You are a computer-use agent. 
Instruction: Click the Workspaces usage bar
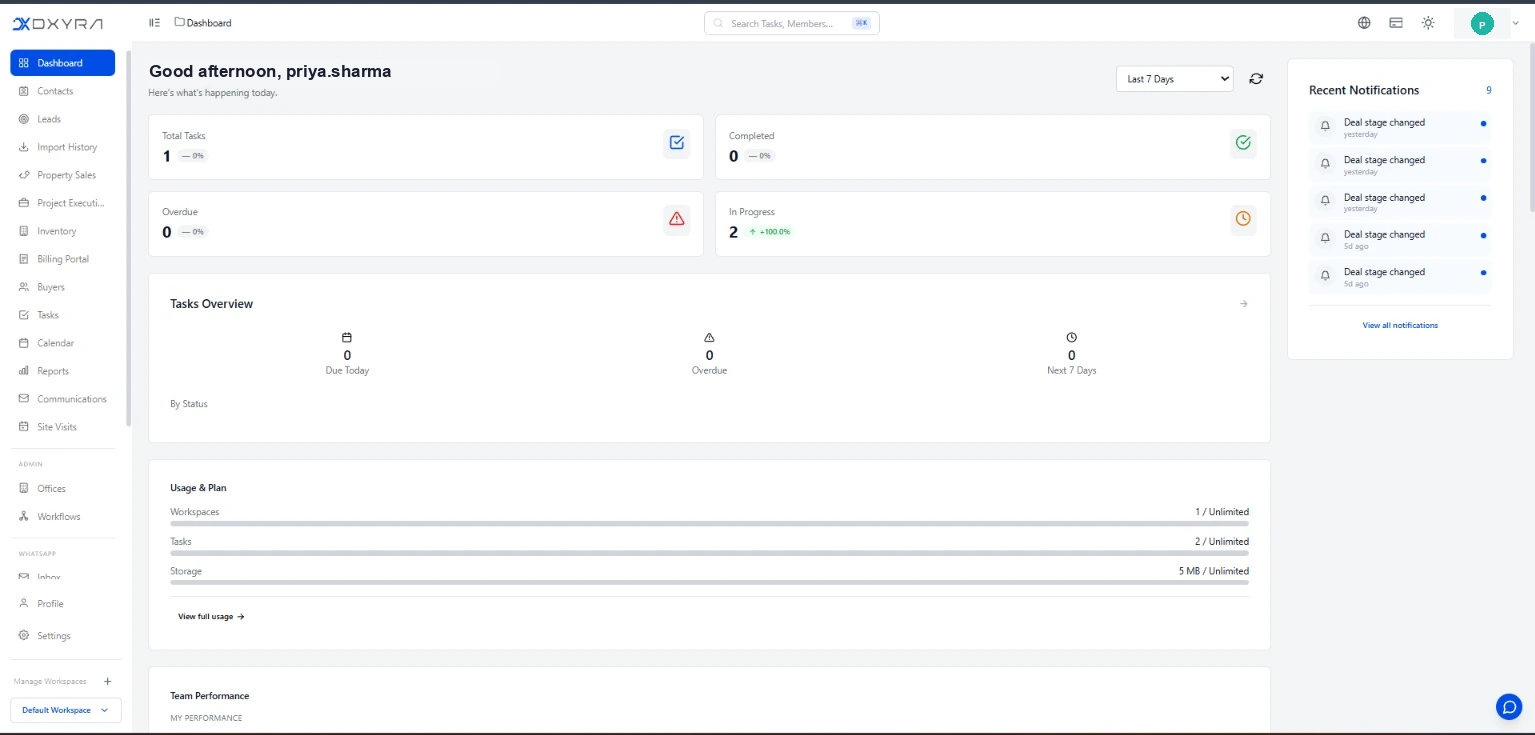709,523
